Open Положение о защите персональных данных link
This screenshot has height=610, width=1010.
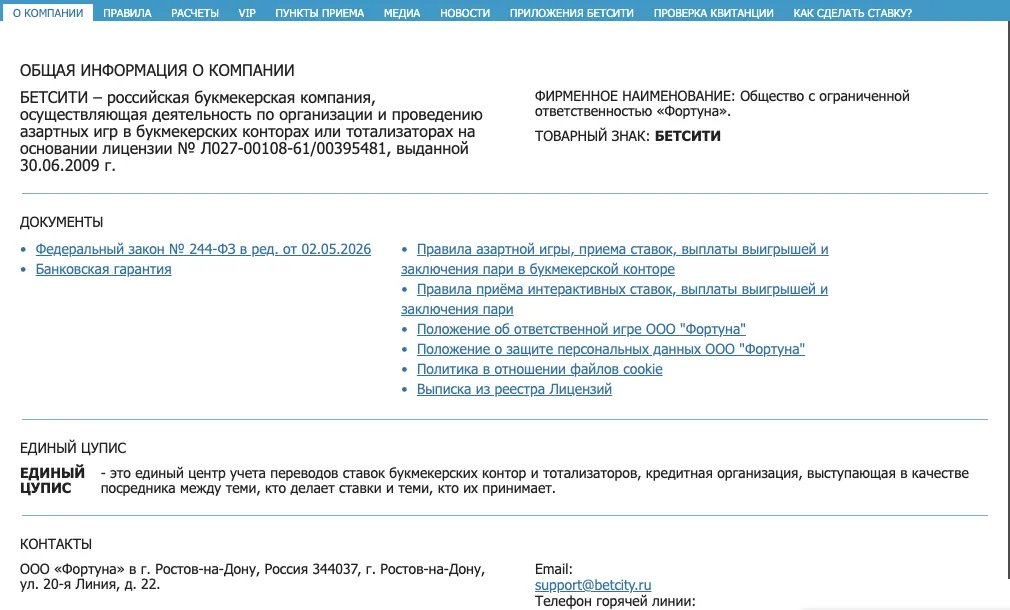(x=611, y=349)
